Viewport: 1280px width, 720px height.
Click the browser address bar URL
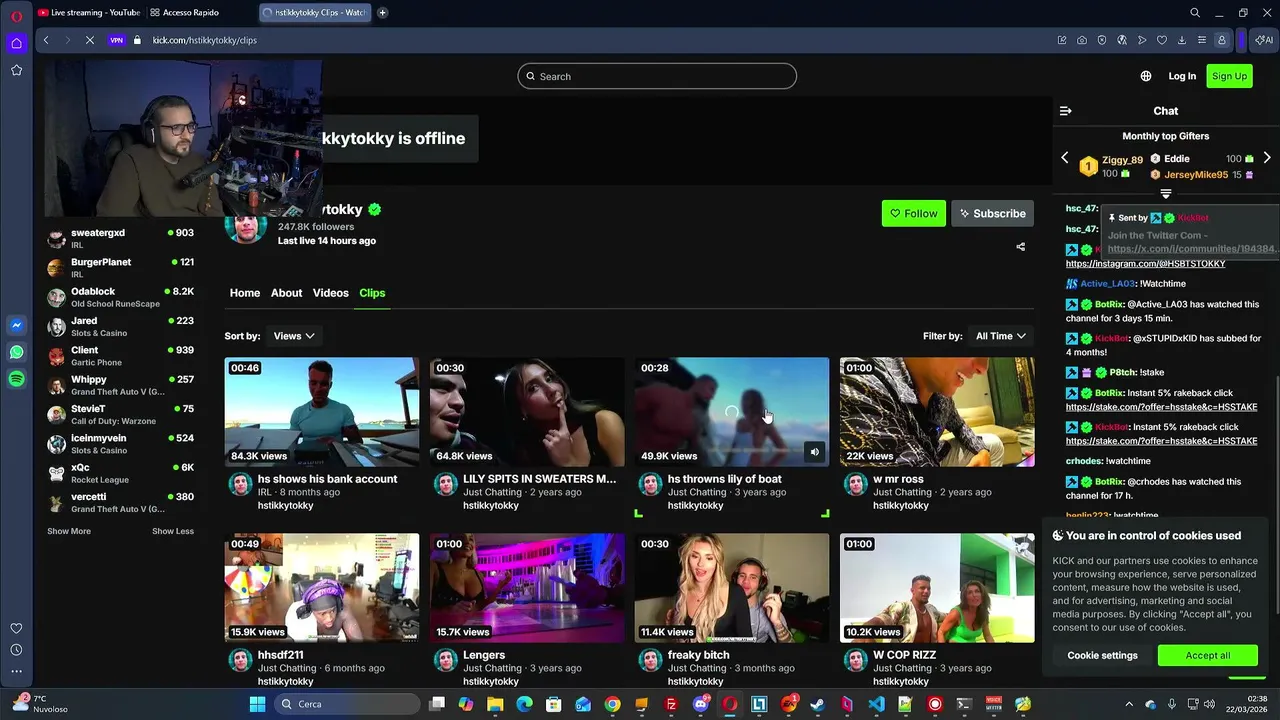click(205, 40)
